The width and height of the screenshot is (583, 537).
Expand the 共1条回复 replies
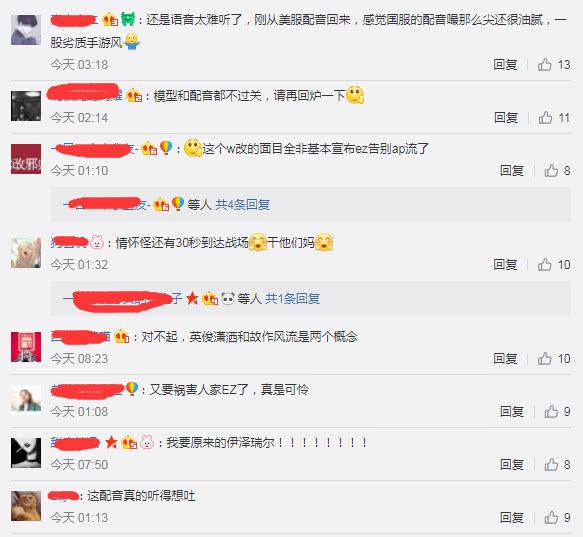[293, 299]
